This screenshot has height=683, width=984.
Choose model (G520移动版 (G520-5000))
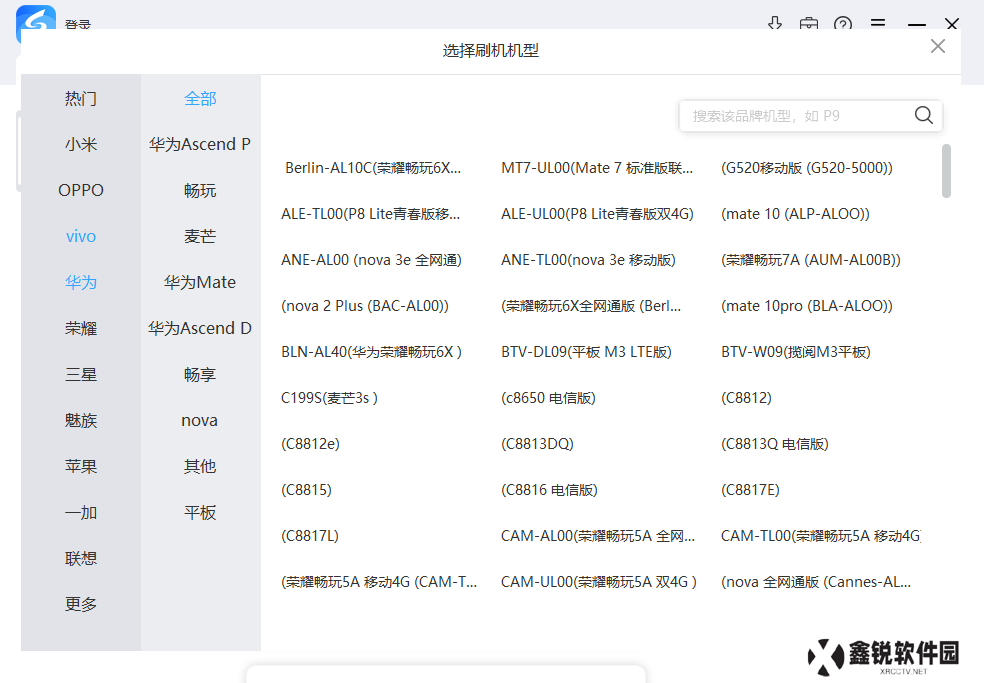point(807,168)
